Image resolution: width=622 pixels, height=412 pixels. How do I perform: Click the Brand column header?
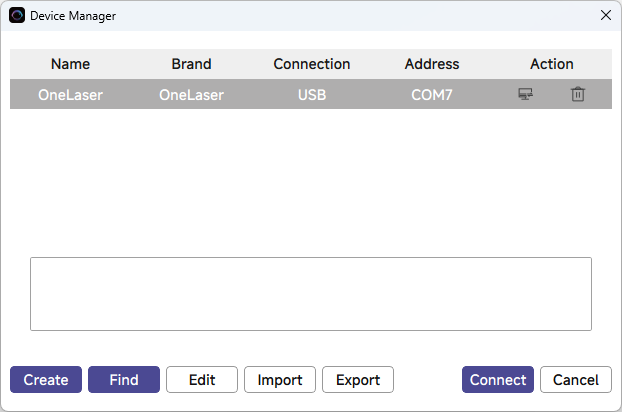click(191, 64)
